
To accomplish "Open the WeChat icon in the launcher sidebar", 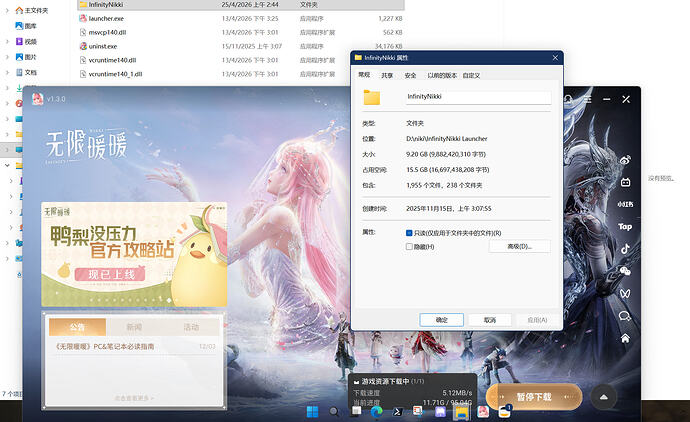I will [x=625, y=271].
